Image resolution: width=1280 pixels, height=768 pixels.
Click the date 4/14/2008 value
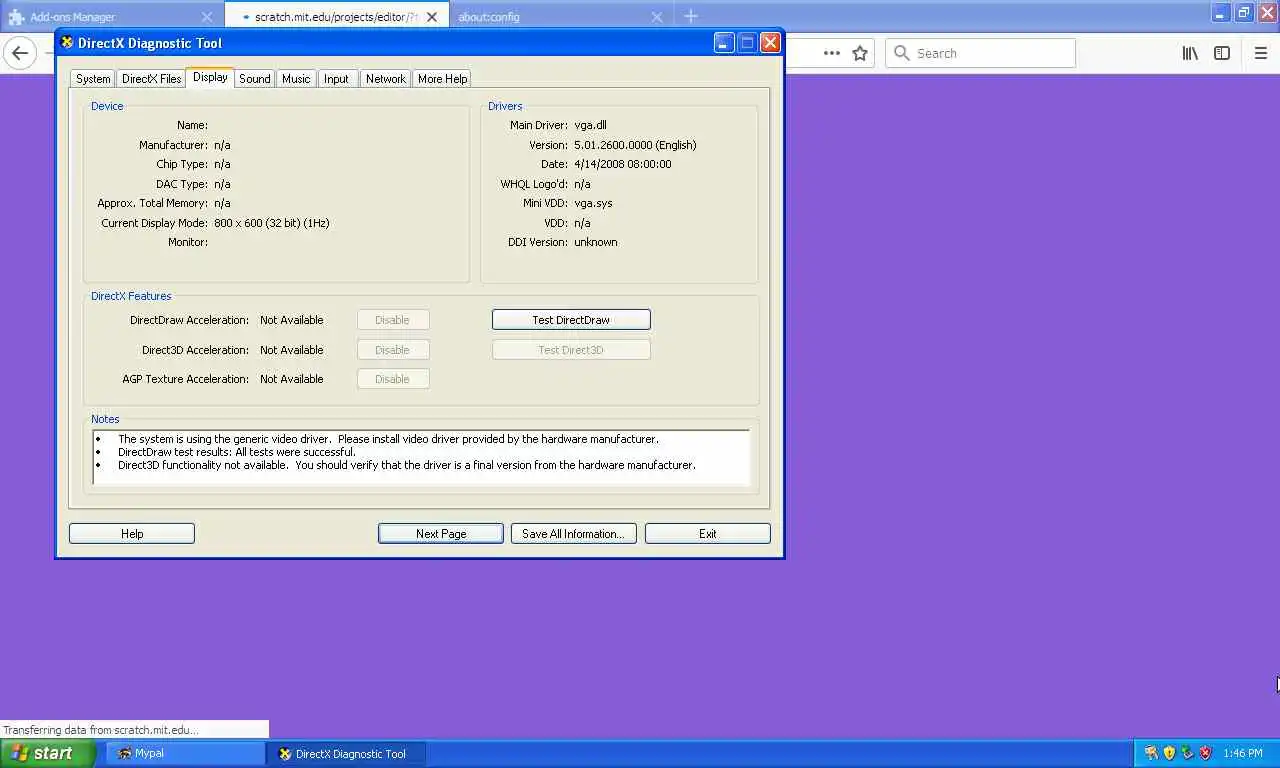pos(622,164)
